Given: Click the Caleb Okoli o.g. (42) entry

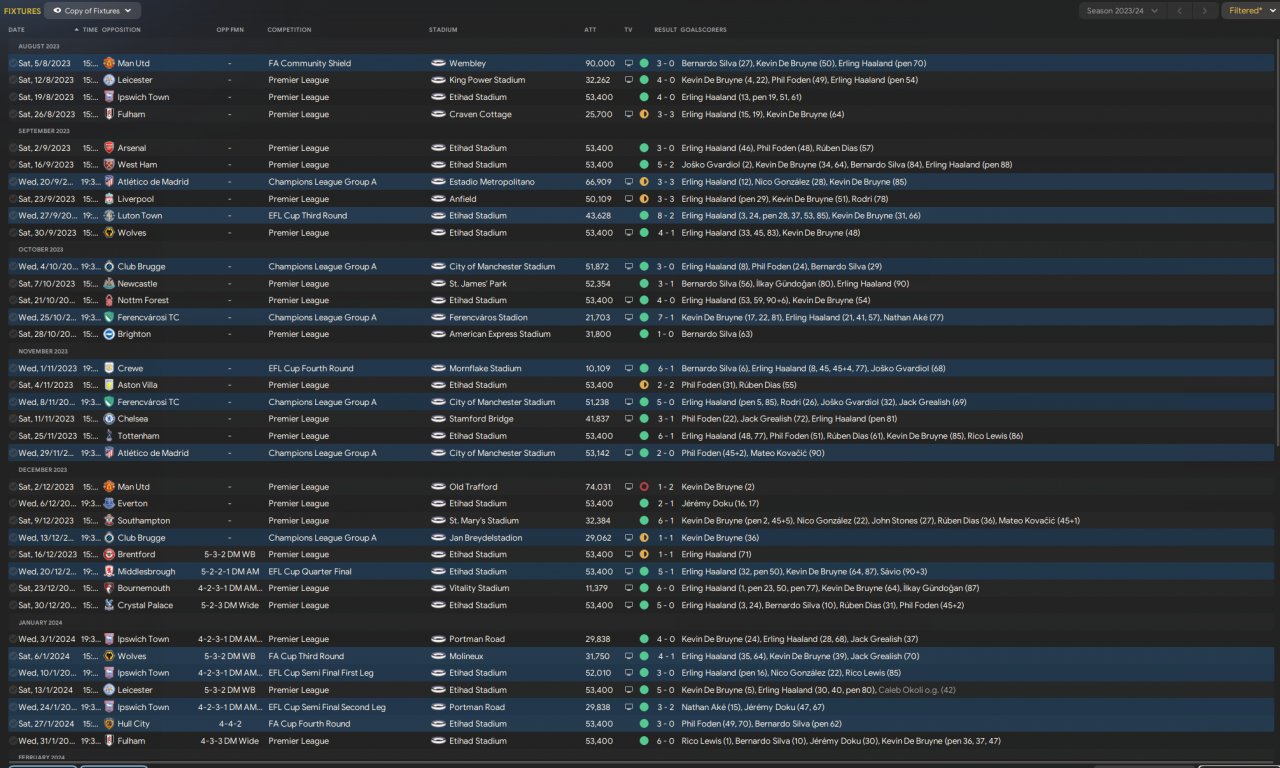Looking at the screenshot, I should [x=917, y=690].
